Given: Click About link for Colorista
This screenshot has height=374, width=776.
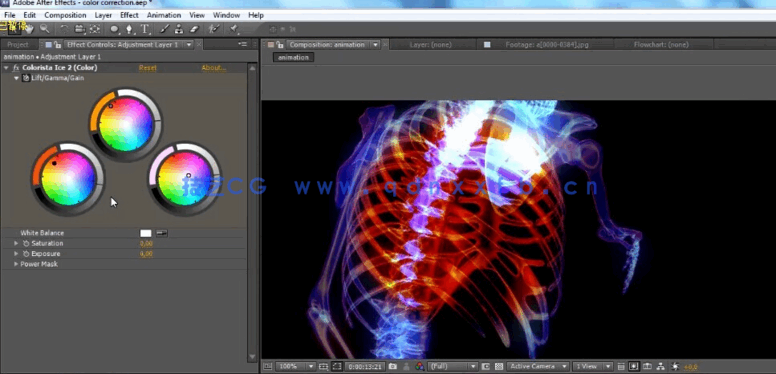Looking at the screenshot, I should tap(214, 68).
